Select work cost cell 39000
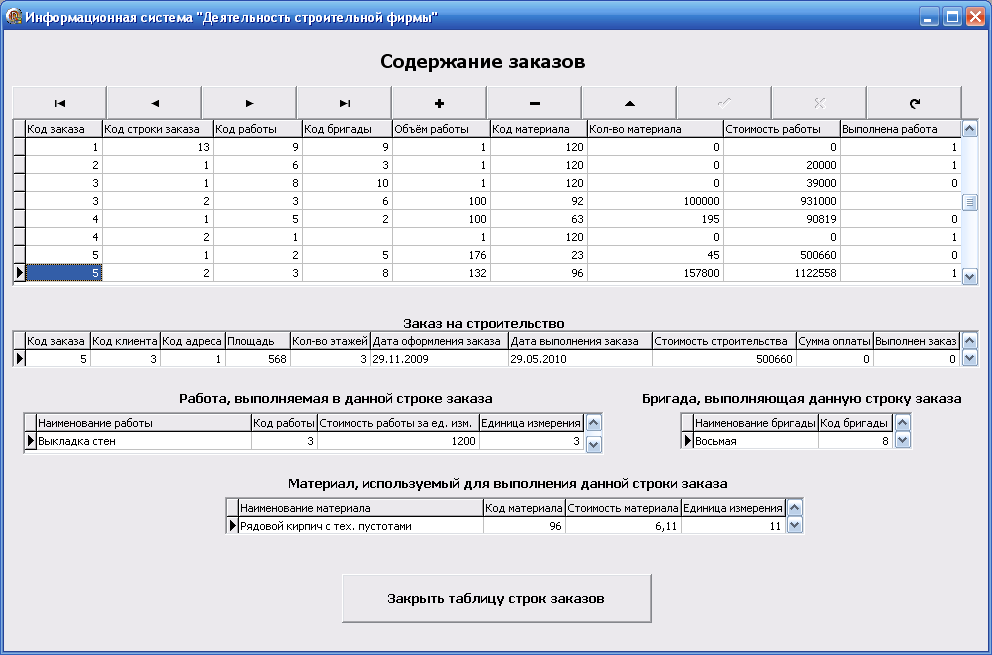The height and width of the screenshot is (655, 992). tap(781, 184)
